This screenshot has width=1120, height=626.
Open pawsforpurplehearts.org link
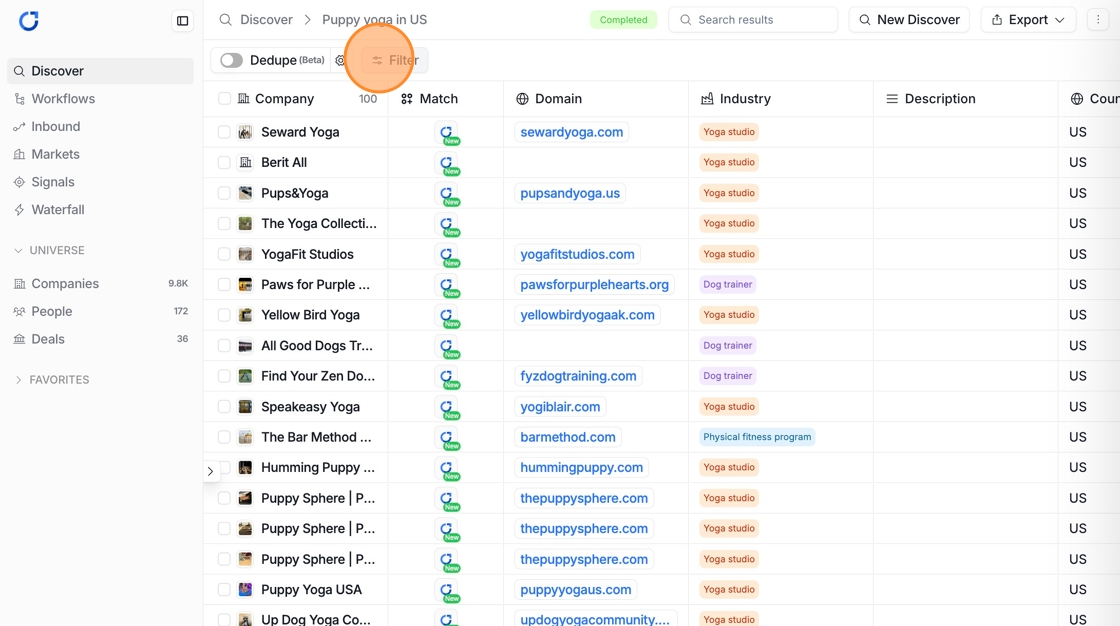tap(594, 284)
